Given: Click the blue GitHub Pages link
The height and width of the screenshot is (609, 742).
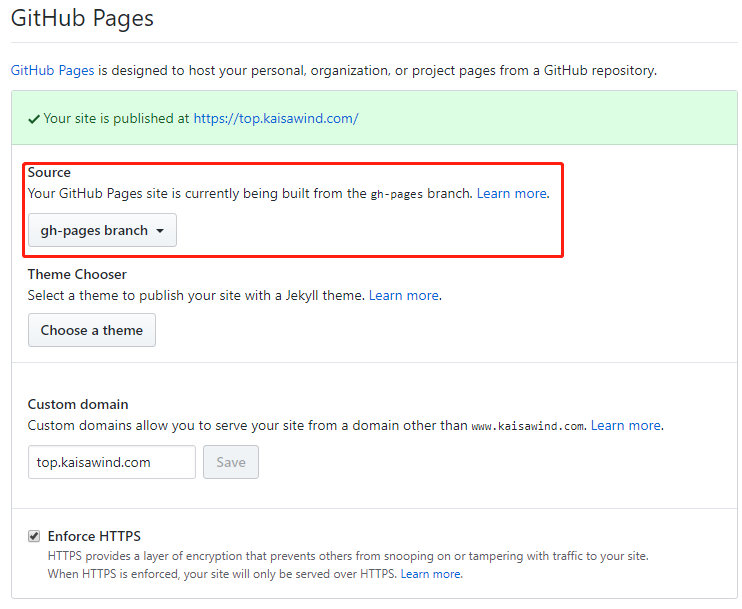Looking at the screenshot, I should point(52,71).
